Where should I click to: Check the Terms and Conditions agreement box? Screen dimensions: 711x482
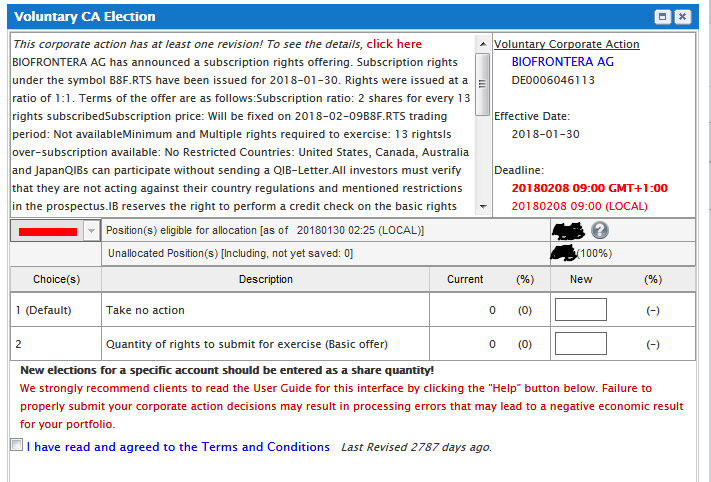coord(17,445)
